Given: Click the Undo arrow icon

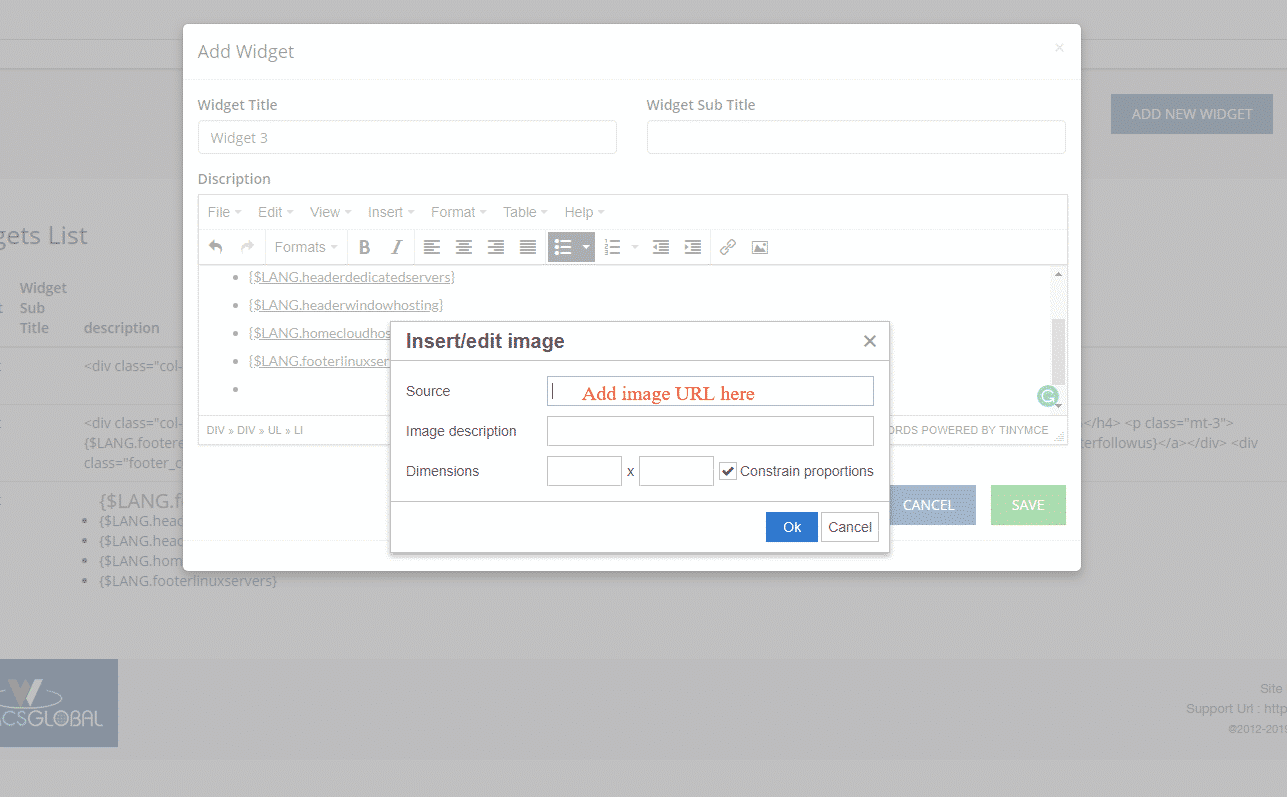Looking at the screenshot, I should tap(215, 247).
